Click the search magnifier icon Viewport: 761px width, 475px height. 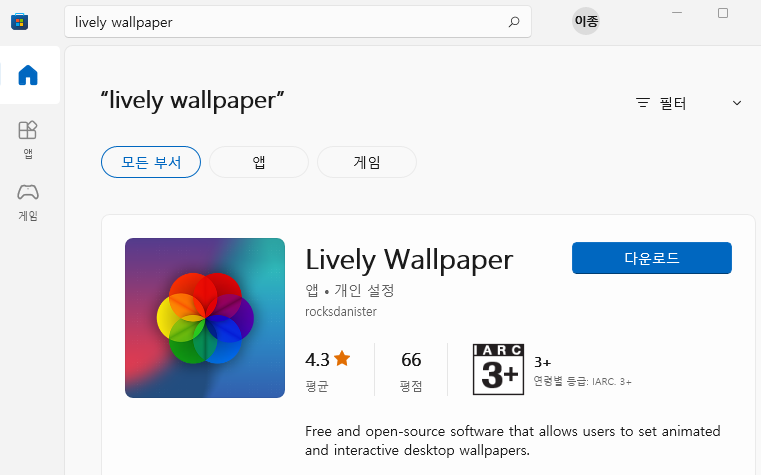click(x=514, y=22)
